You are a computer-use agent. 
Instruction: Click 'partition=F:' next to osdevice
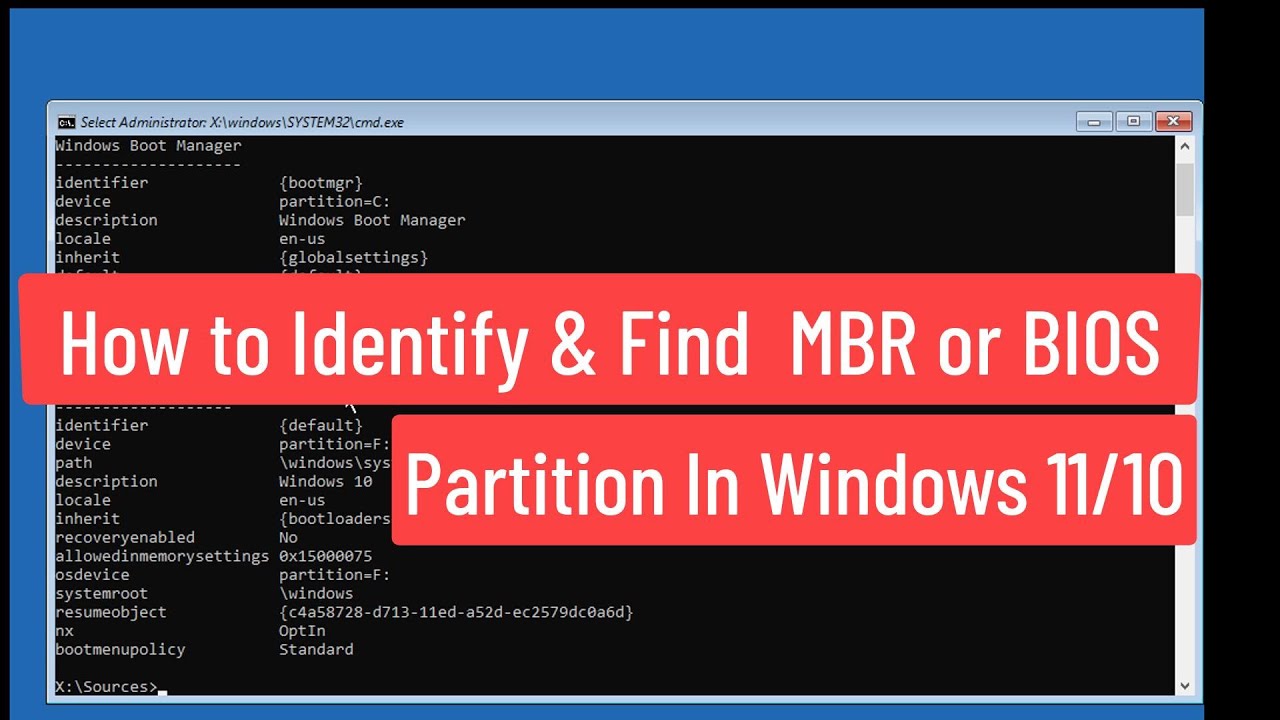[x=335, y=575]
